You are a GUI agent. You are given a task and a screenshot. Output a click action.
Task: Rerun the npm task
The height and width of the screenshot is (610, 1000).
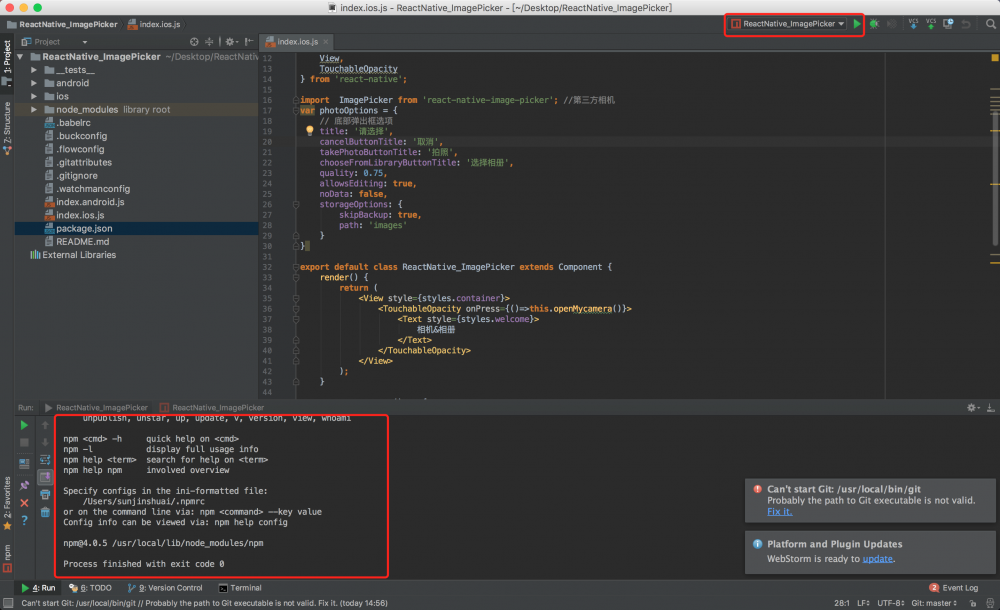pyautogui.click(x=23, y=425)
